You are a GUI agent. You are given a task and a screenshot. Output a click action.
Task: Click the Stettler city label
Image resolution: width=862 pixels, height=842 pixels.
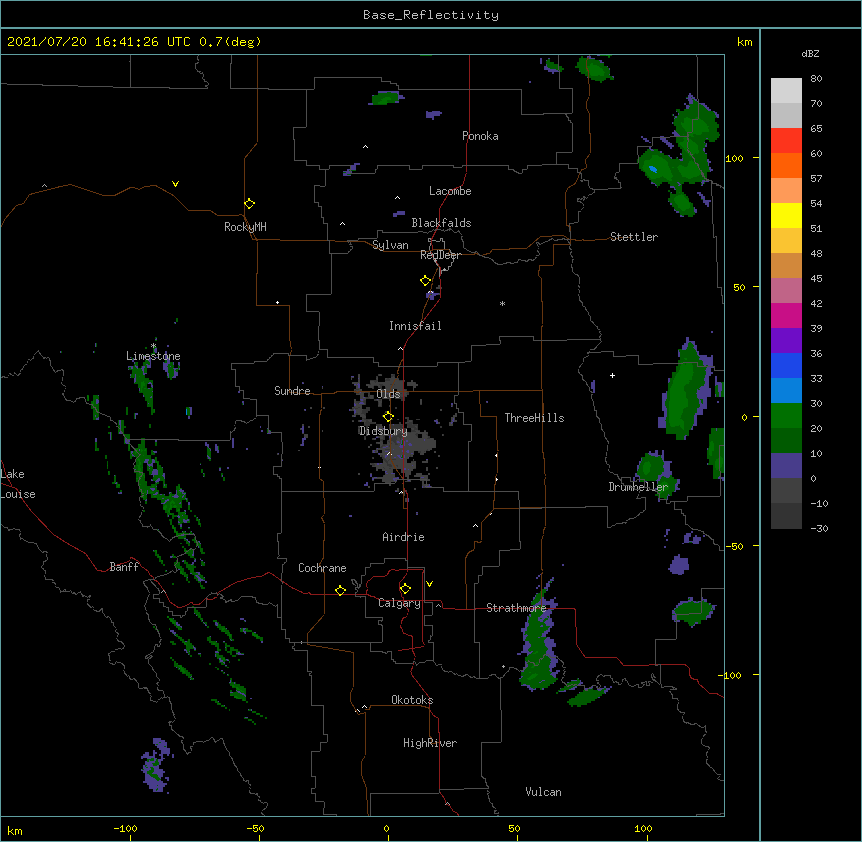coord(634,237)
